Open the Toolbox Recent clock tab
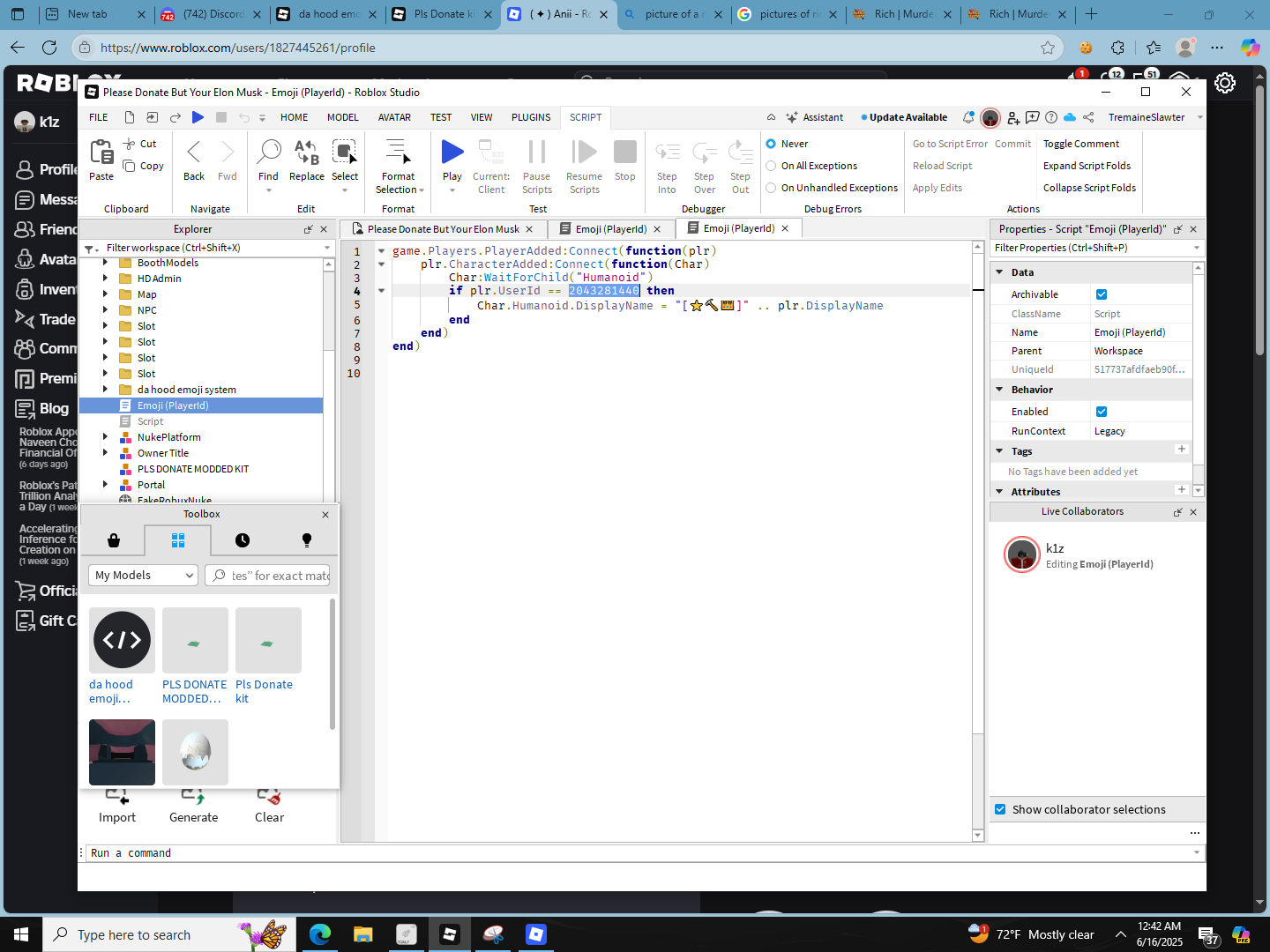Image resolution: width=1270 pixels, height=952 pixels. coord(243,540)
